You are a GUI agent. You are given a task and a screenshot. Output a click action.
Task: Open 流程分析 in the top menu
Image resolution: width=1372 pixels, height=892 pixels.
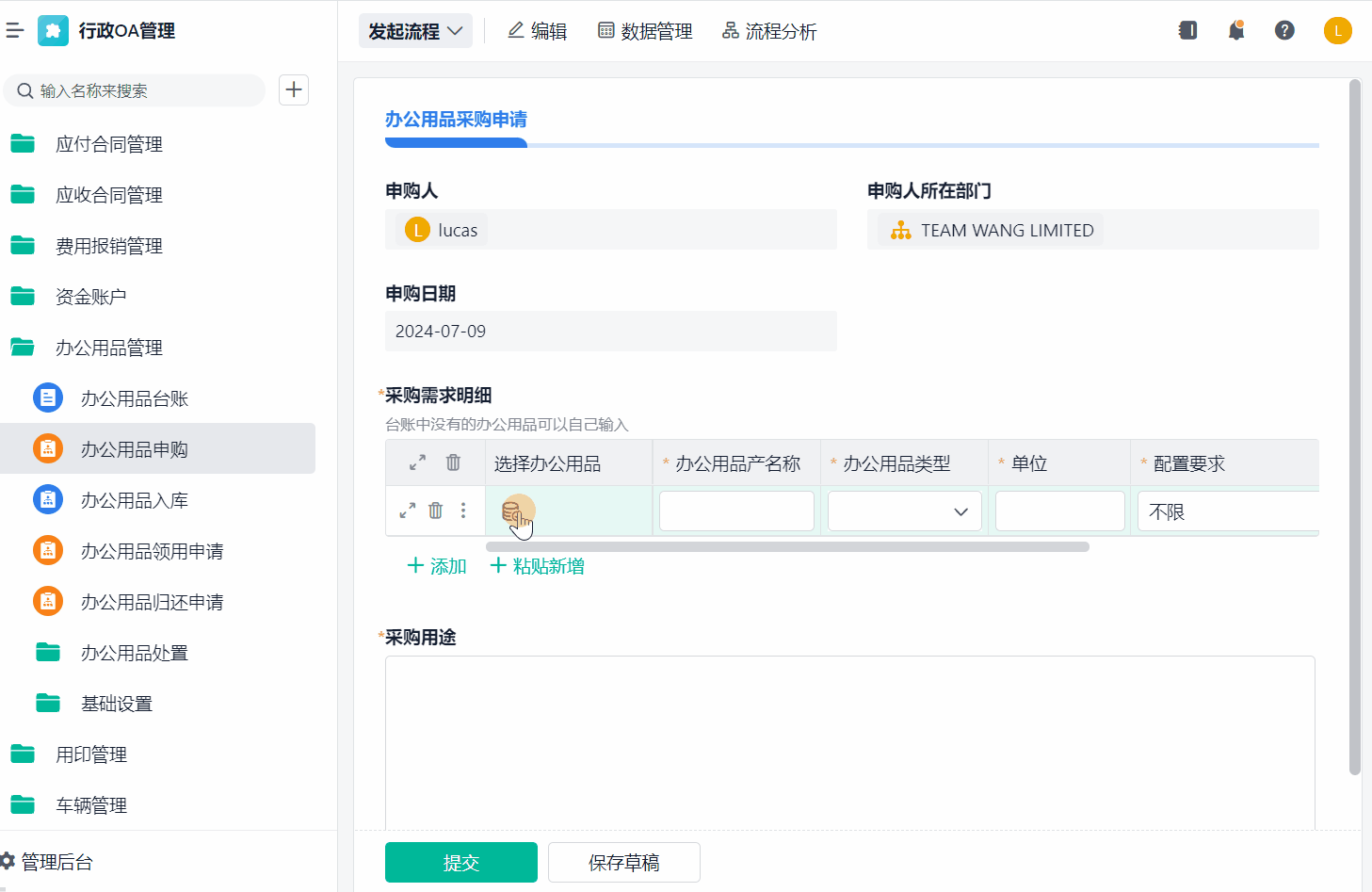[769, 31]
